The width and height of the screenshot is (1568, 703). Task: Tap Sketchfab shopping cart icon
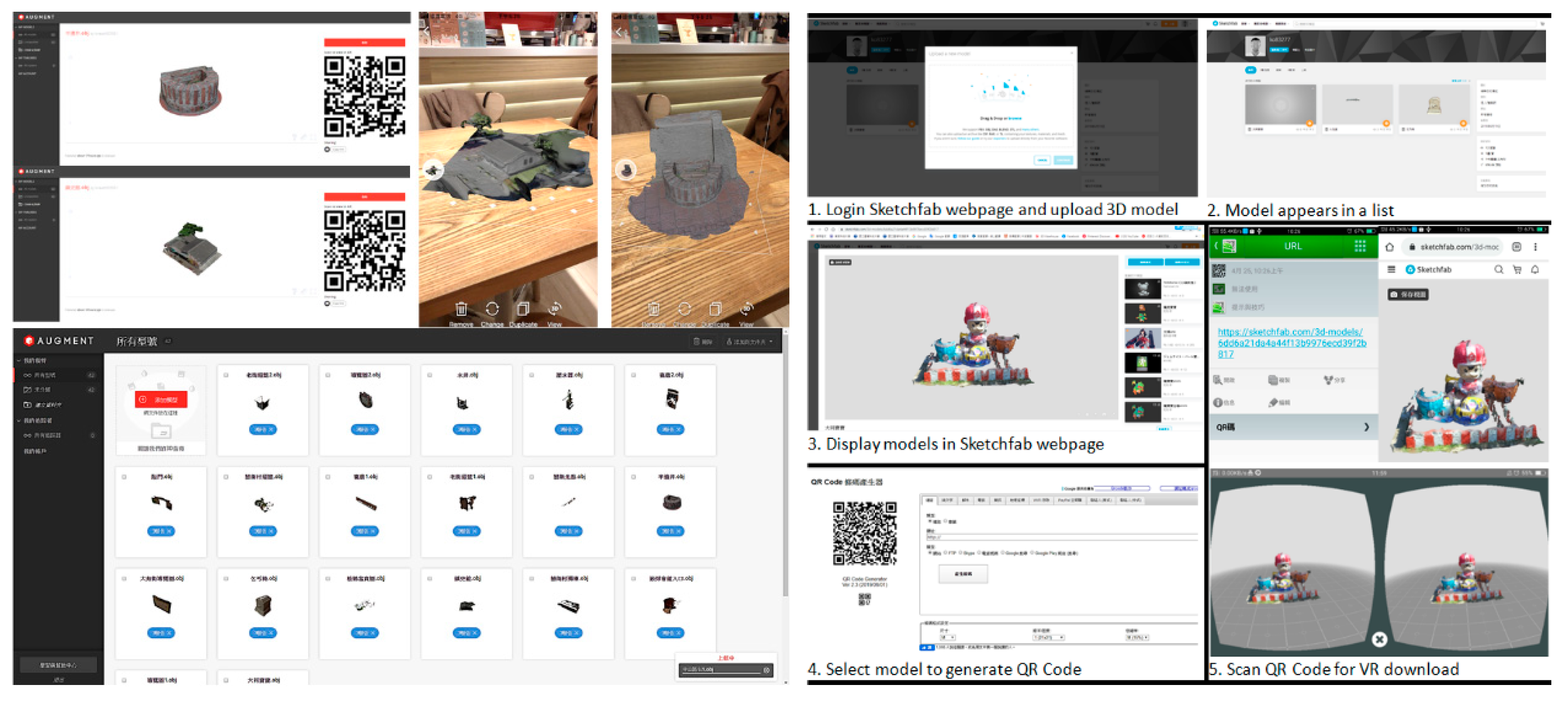1517,269
